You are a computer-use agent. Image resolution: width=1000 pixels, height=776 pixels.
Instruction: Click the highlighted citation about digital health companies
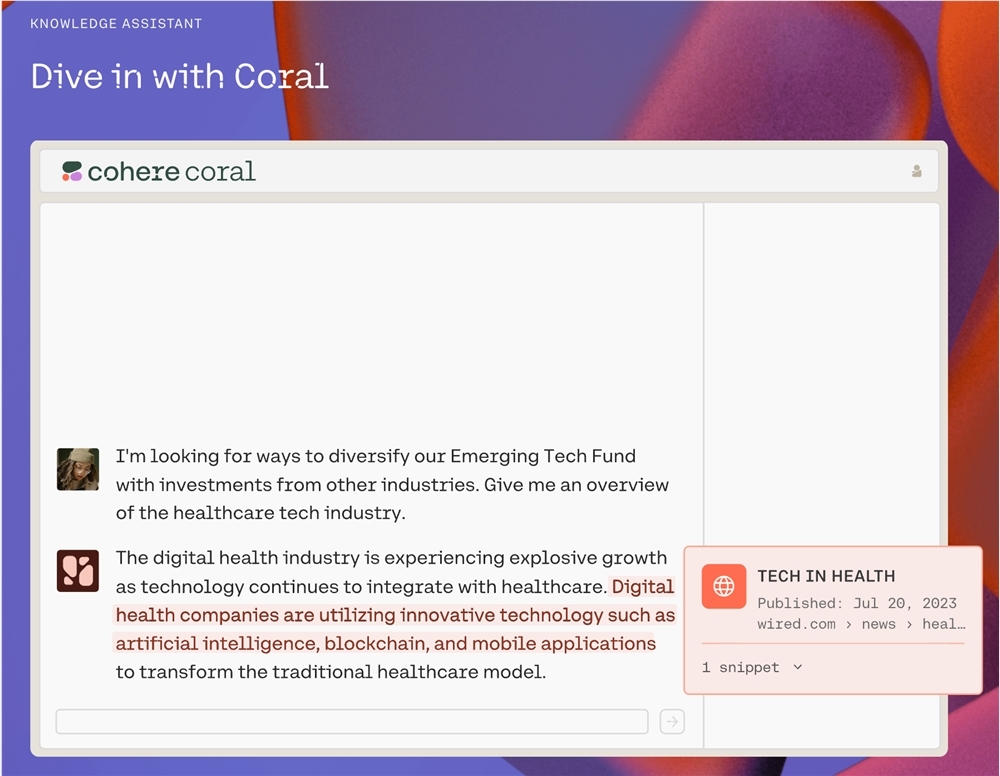pyautogui.click(x=395, y=615)
